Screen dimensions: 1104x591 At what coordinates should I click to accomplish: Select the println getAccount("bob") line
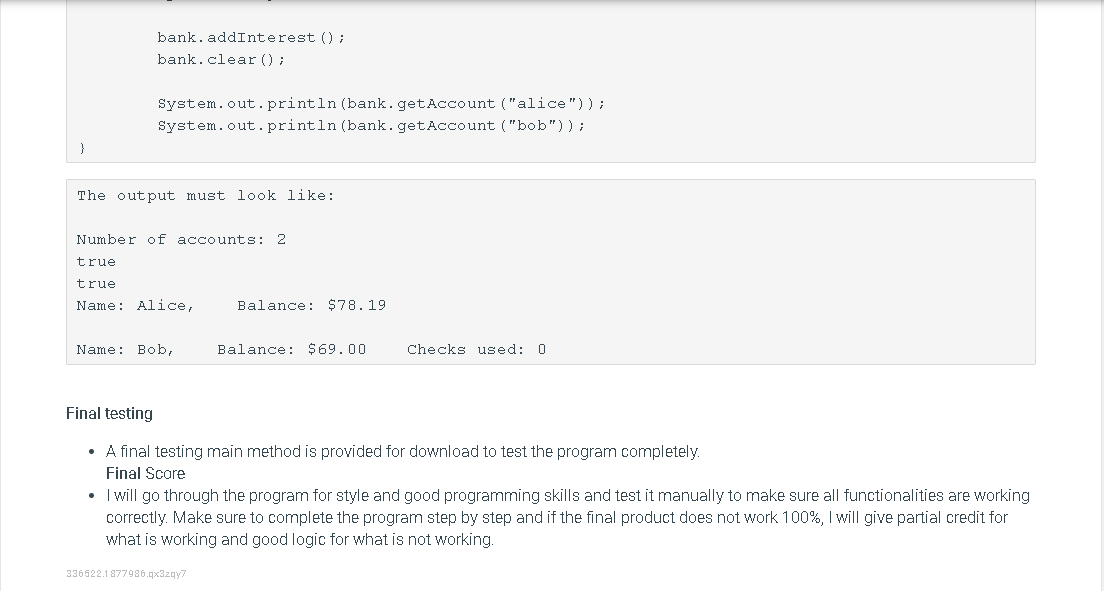371,125
